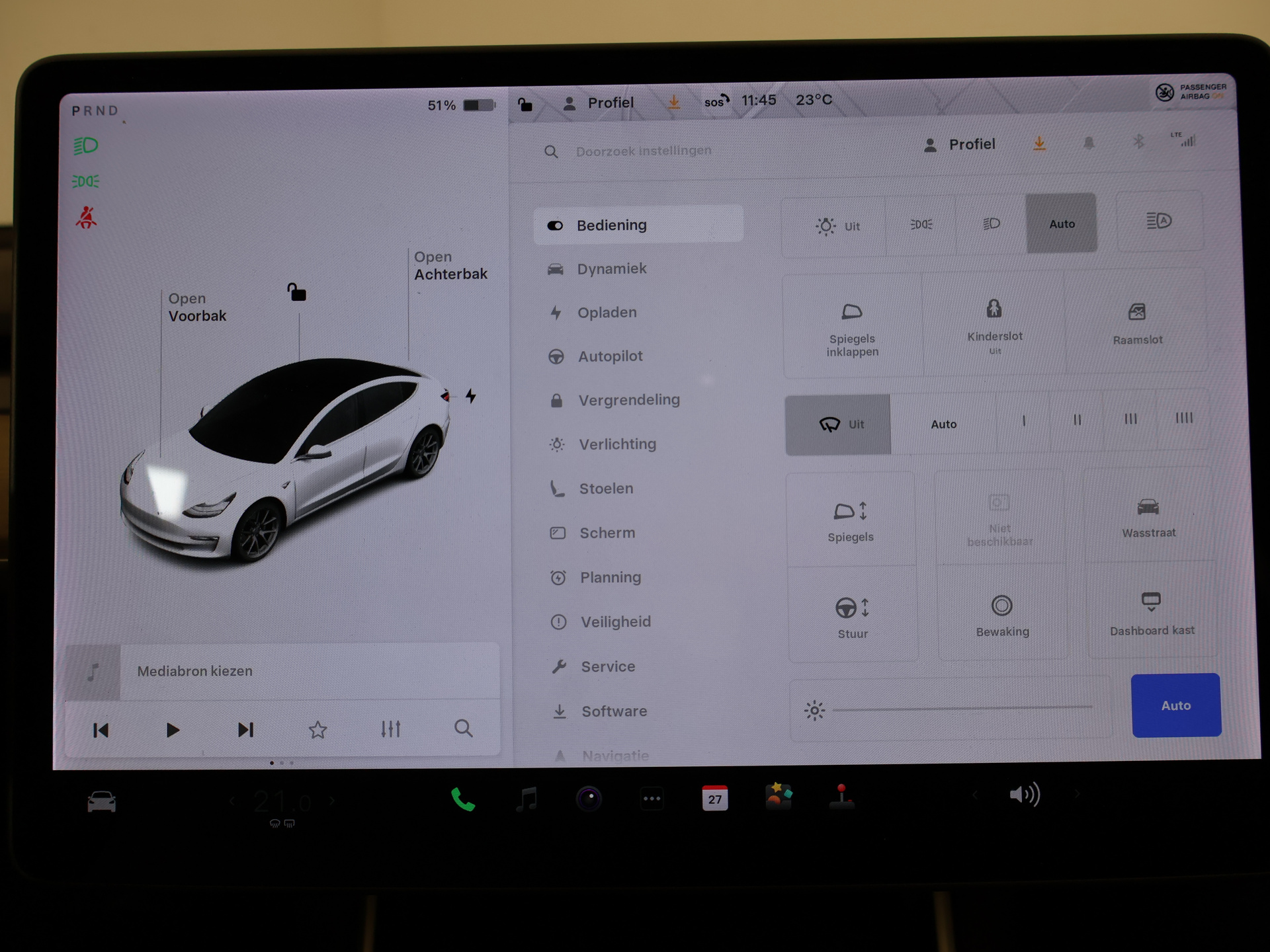Image resolution: width=1270 pixels, height=952 pixels.
Task: Adjust the screen brightness slider
Action: coord(962,708)
